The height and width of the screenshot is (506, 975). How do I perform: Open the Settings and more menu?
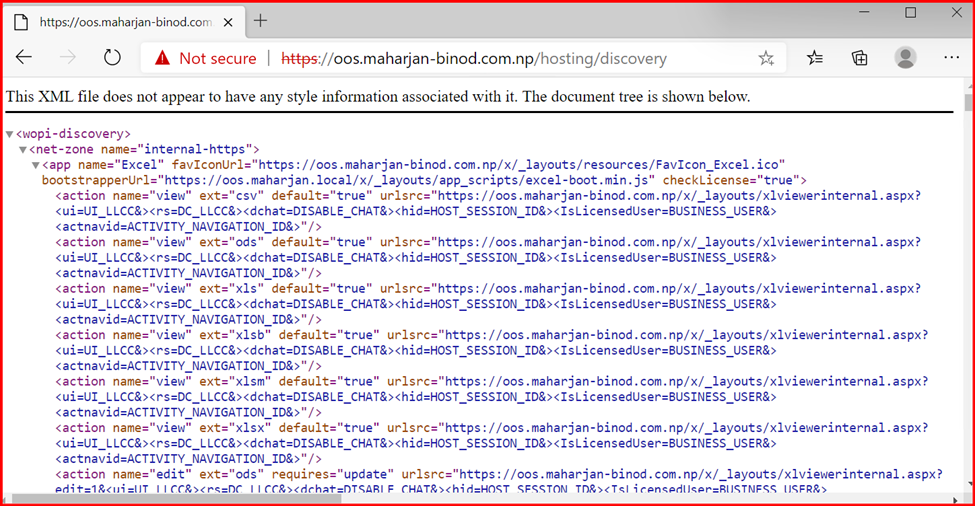click(950, 58)
